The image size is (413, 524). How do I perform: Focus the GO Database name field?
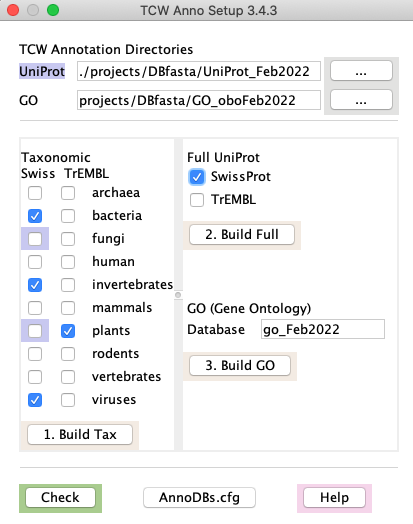coord(323,330)
